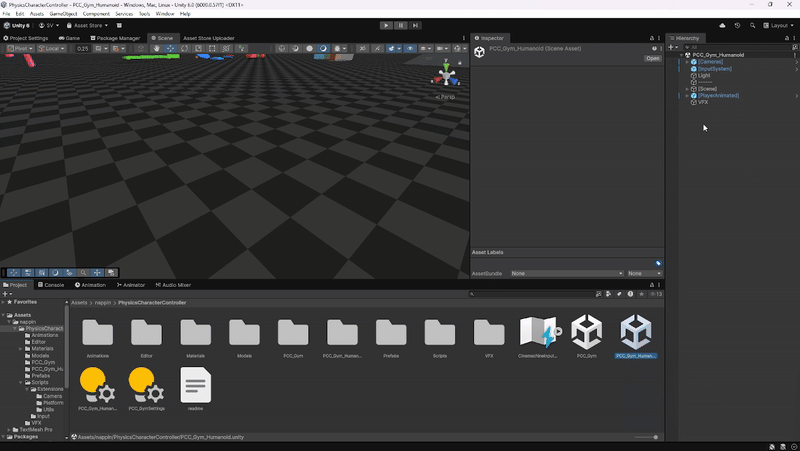Select the readme file icon
The height and width of the screenshot is (451, 800).
pos(195,384)
